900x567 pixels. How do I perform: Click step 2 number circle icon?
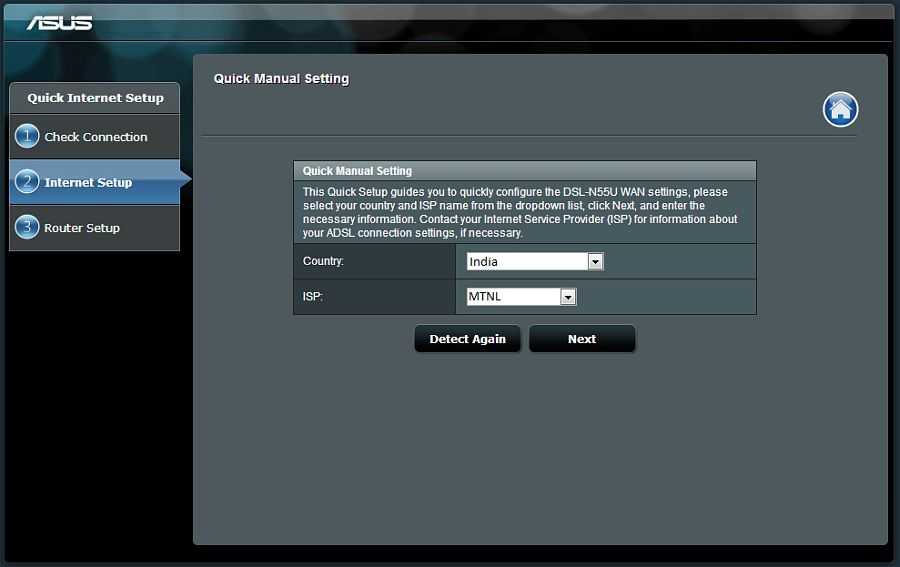27,182
